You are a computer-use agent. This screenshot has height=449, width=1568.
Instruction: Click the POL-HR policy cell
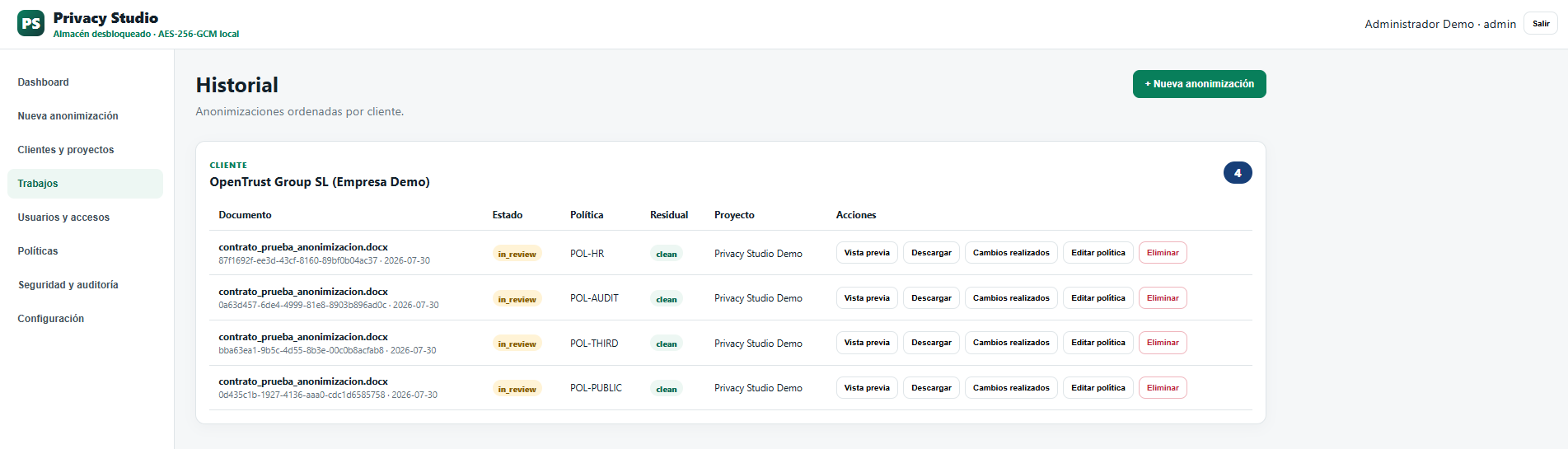coord(587,254)
